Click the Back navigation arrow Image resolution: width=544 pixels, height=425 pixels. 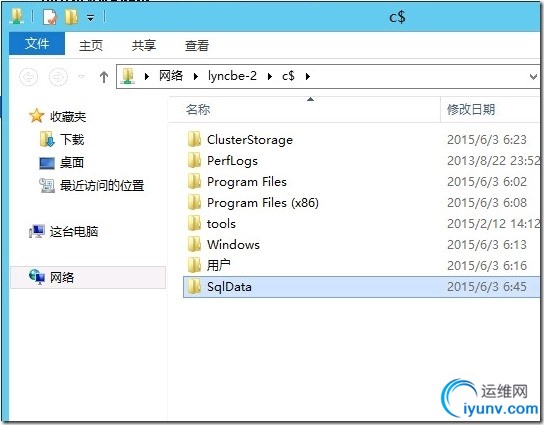click(28, 77)
